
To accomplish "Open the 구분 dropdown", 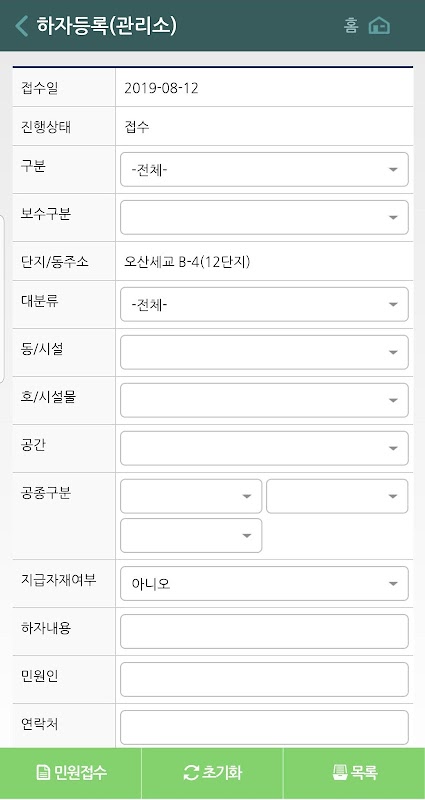I will point(264,169).
